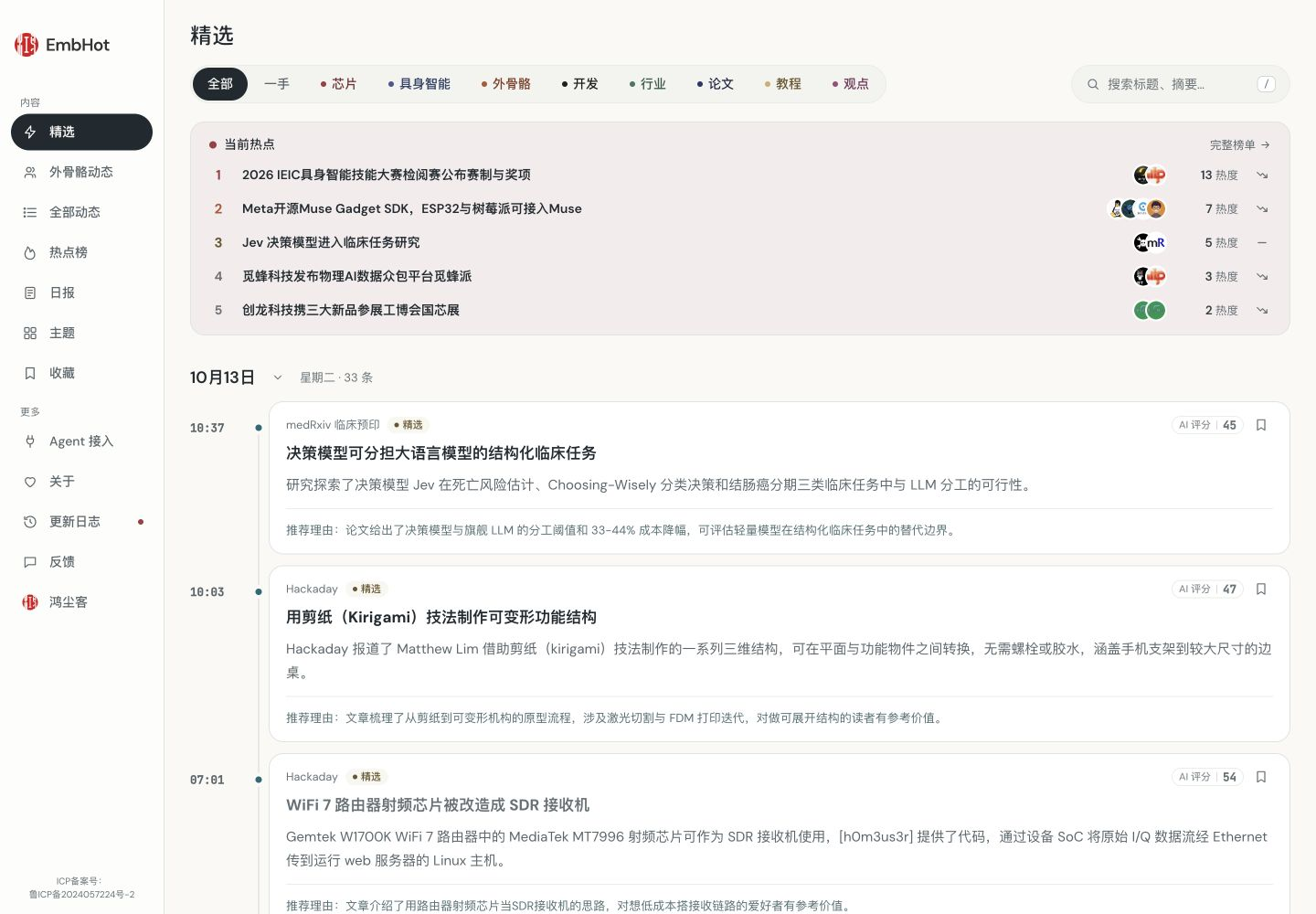Filter by 教程 category
This screenshot has height=914, width=1316.
pos(783,84)
